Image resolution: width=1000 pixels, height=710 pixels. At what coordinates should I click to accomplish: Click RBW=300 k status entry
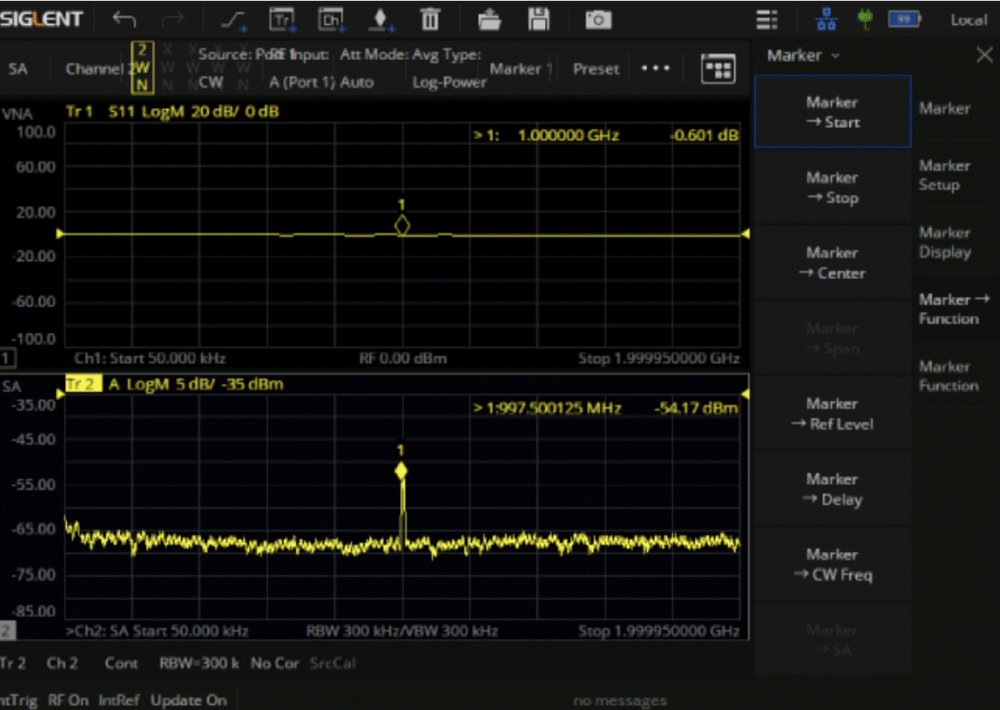point(199,663)
